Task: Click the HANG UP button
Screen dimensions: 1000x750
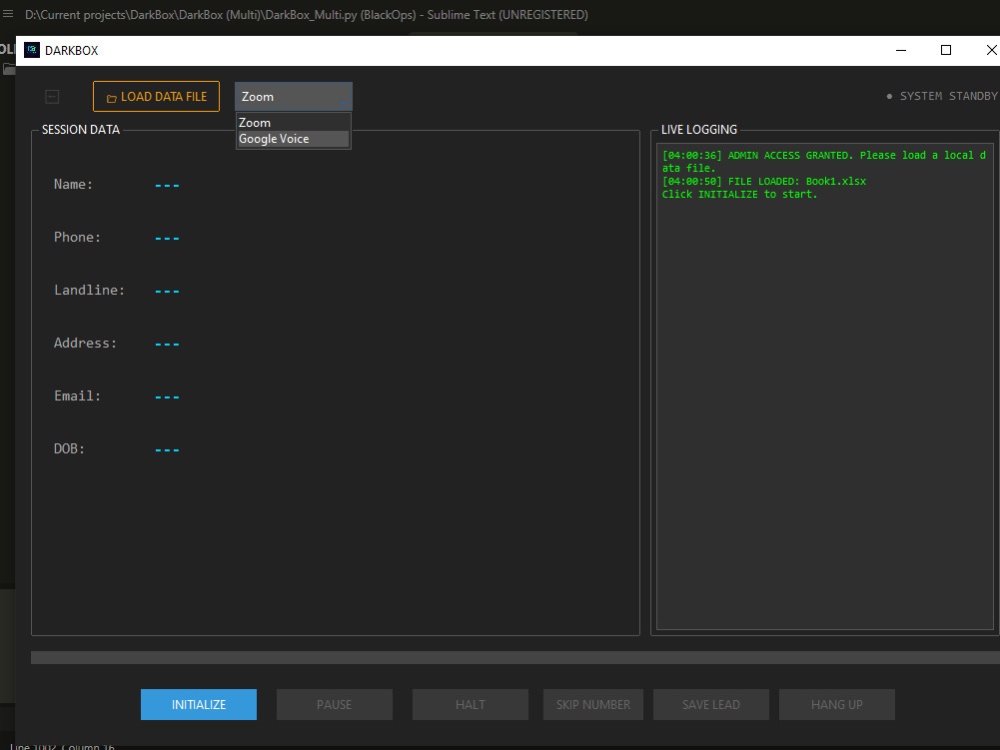Action: coord(837,704)
